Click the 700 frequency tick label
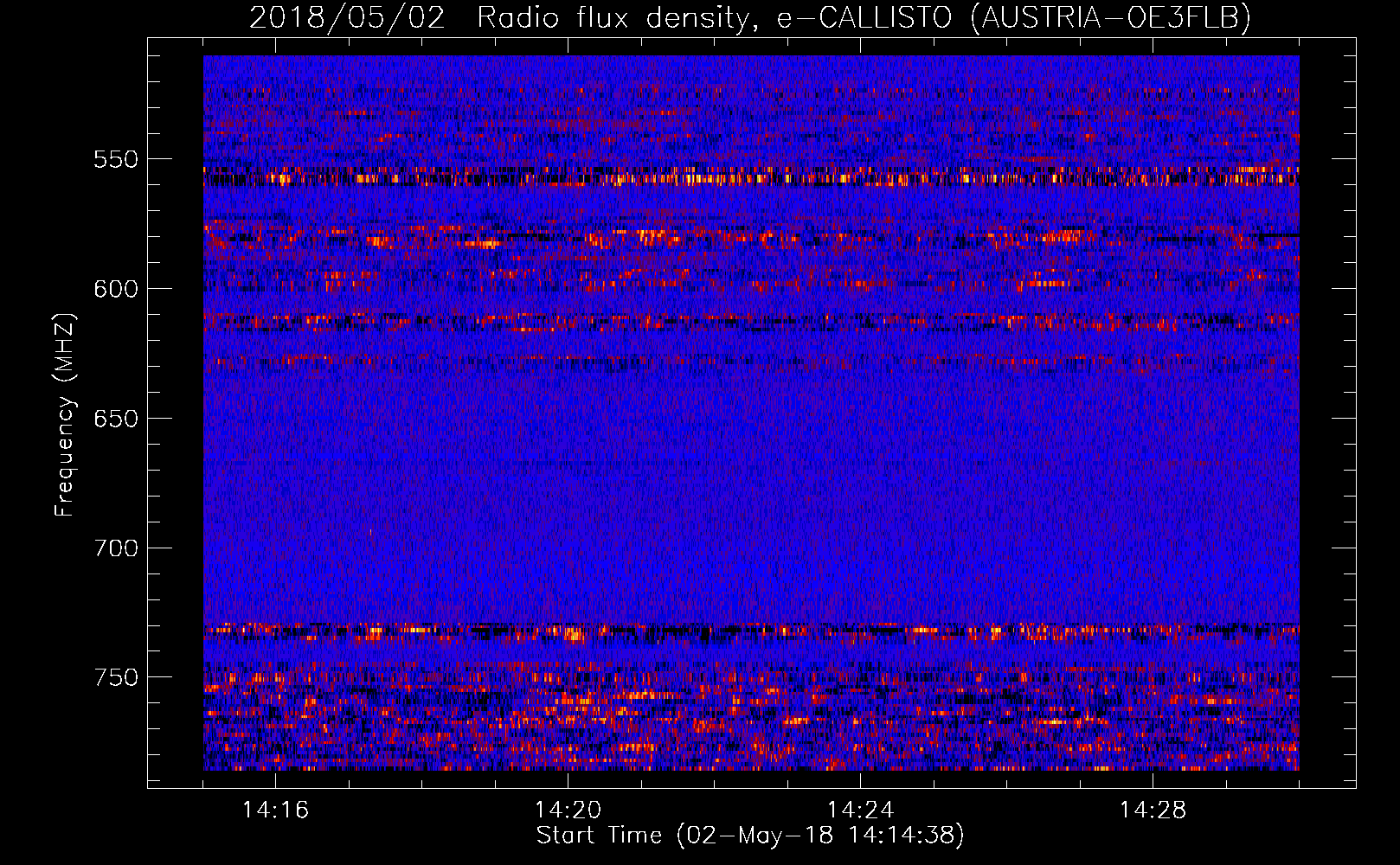The width and height of the screenshot is (1400, 865). pos(116,548)
